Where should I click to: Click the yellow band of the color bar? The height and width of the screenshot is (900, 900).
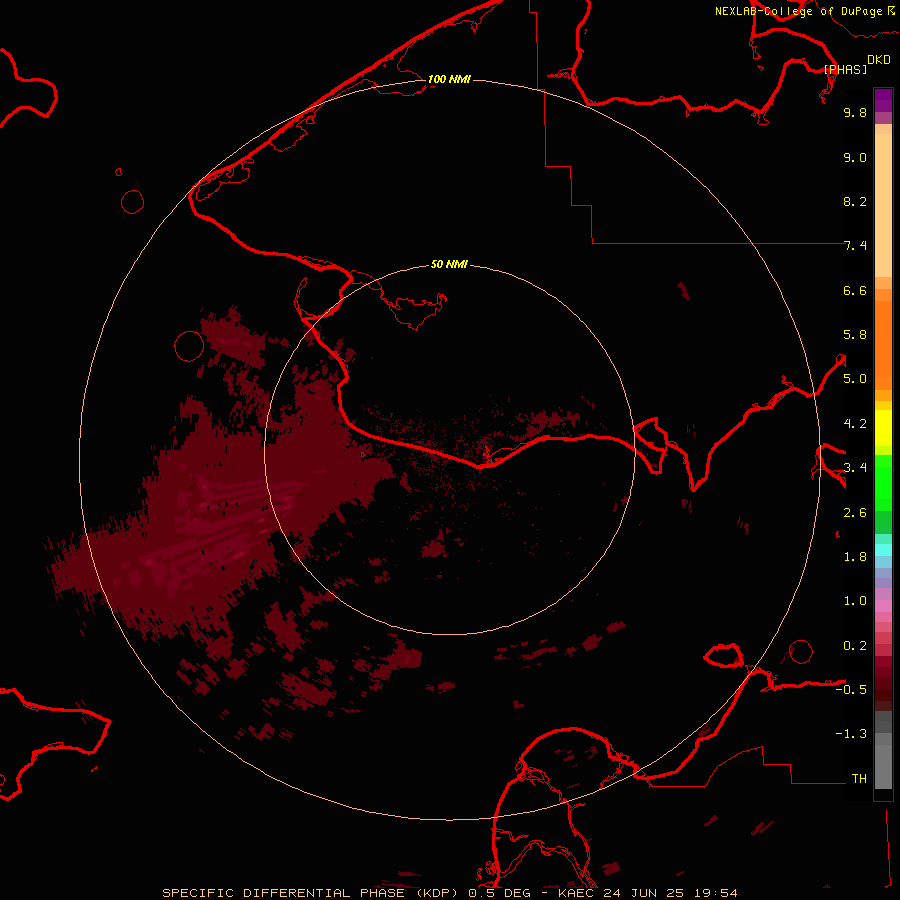coord(883,428)
